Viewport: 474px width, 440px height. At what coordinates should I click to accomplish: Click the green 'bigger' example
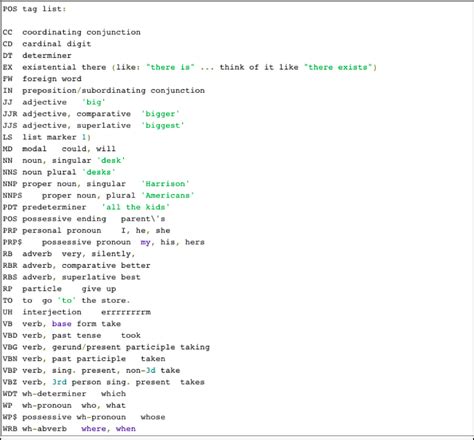click(160, 114)
